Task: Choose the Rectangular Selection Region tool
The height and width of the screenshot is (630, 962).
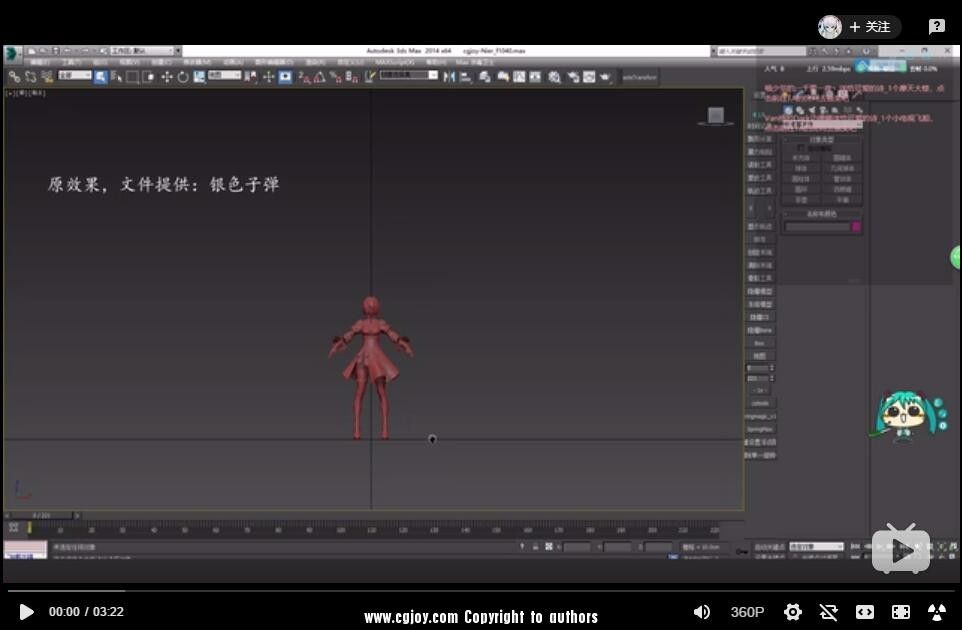Action: pyautogui.click(x=133, y=77)
